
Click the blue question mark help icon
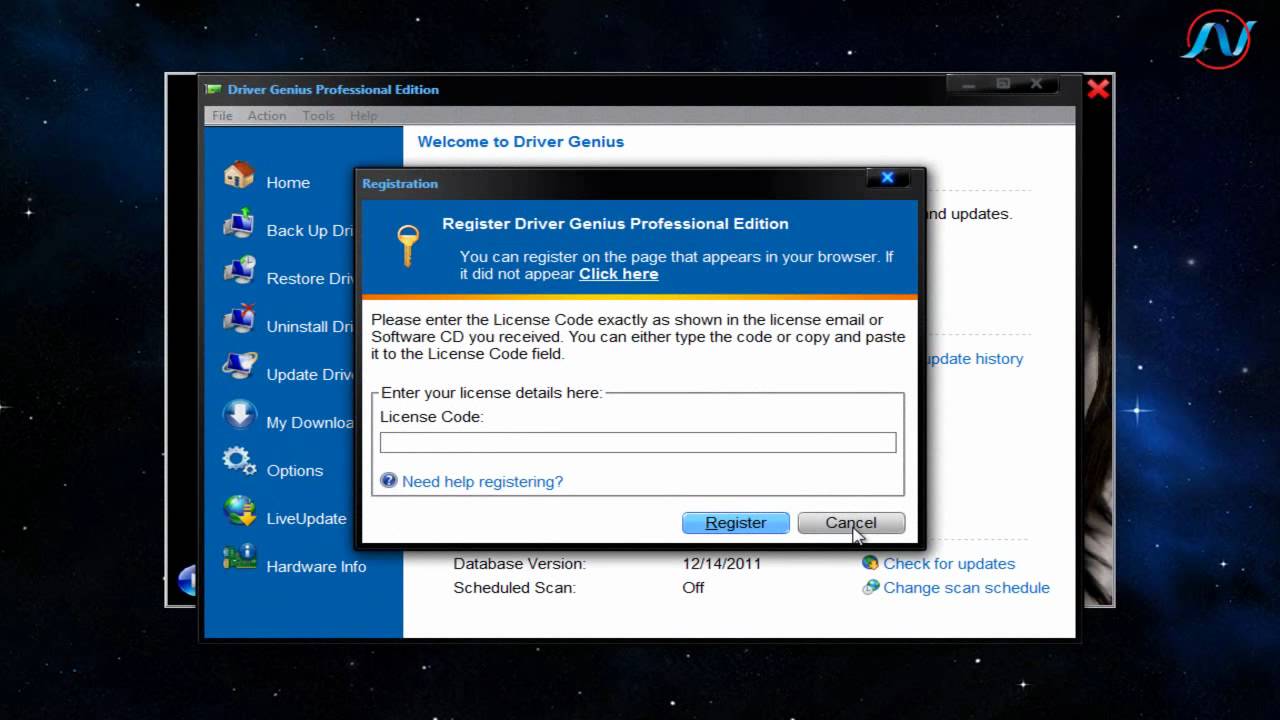click(389, 481)
